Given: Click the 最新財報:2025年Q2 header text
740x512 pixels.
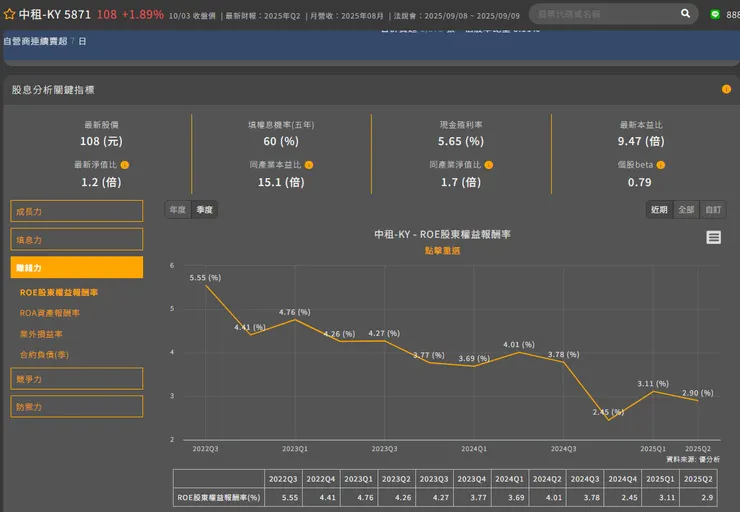Looking at the screenshot, I should pos(262,16).
